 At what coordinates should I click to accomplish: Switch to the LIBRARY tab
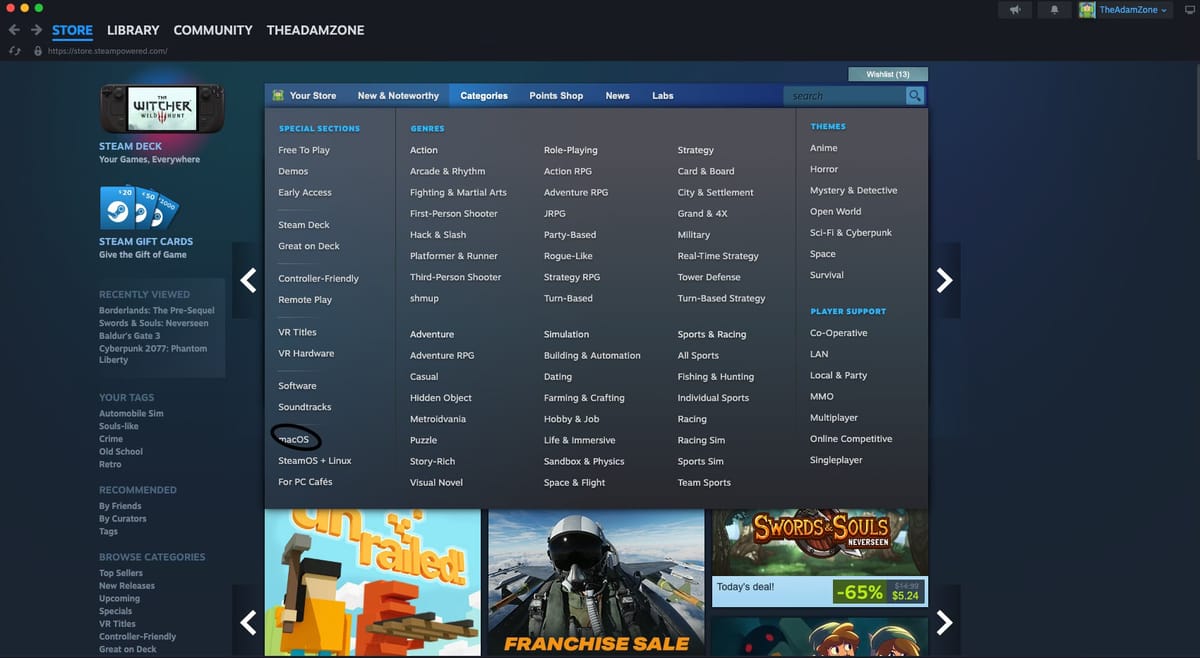133,30
